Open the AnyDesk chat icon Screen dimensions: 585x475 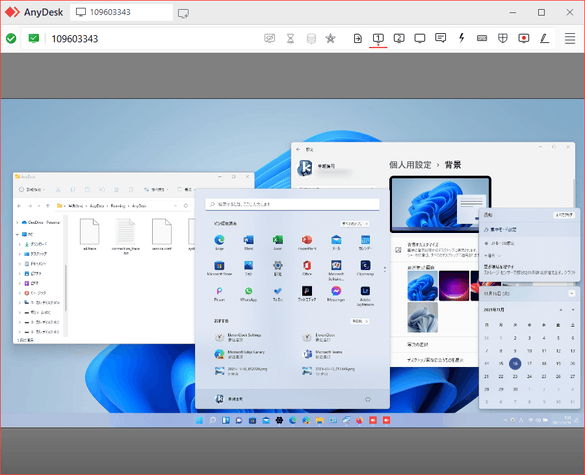click(x=441, y=38)
